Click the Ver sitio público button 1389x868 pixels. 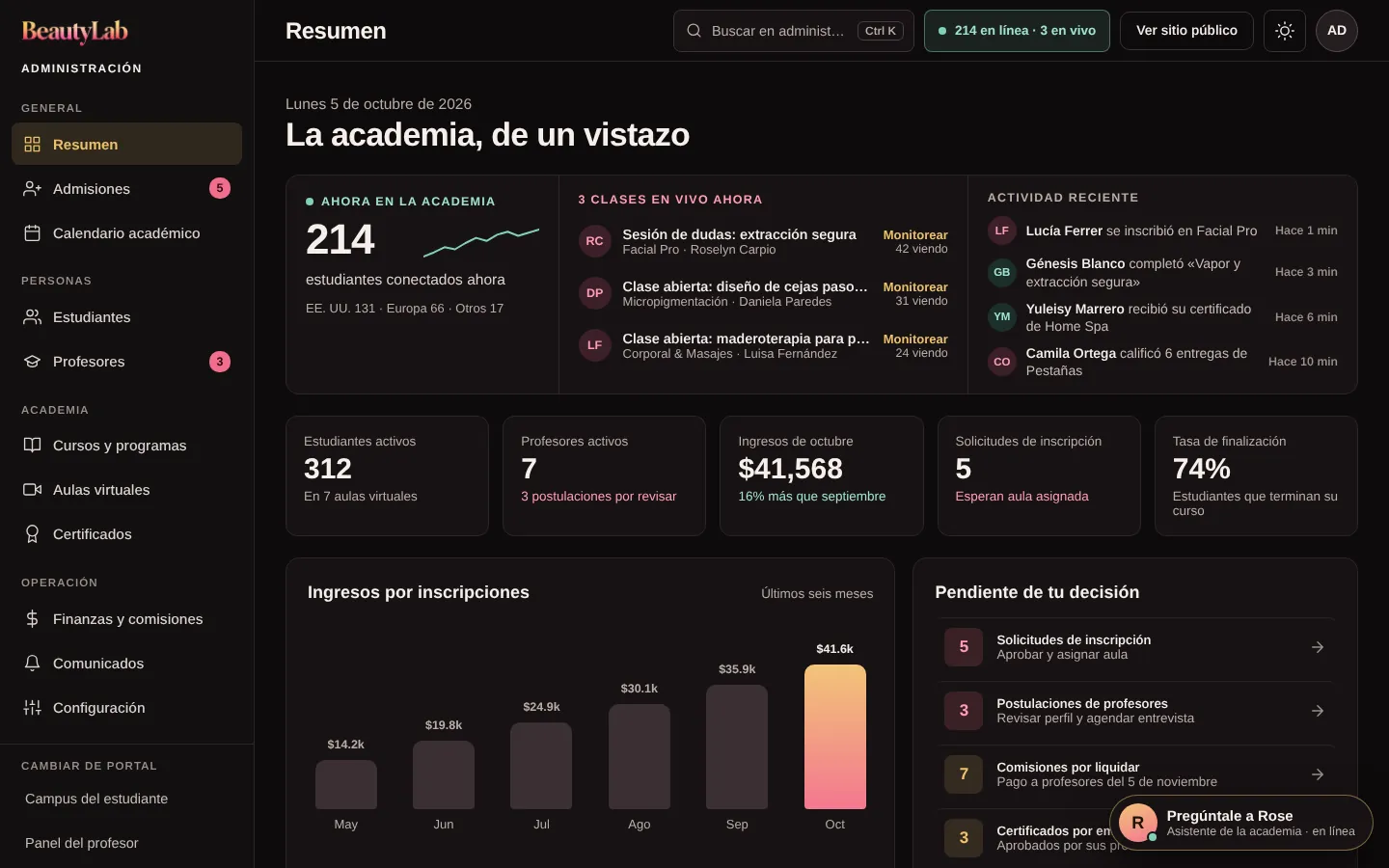[x=1186, y=31]
